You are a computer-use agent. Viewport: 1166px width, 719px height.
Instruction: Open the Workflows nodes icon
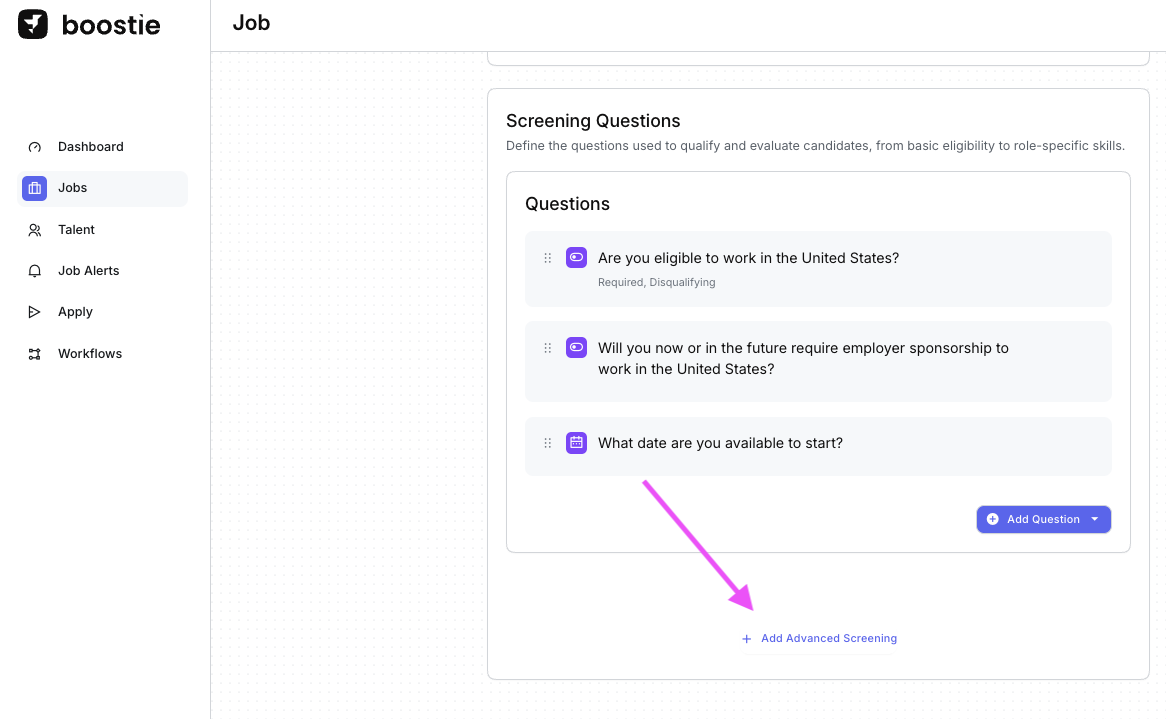tap(35, 354)
